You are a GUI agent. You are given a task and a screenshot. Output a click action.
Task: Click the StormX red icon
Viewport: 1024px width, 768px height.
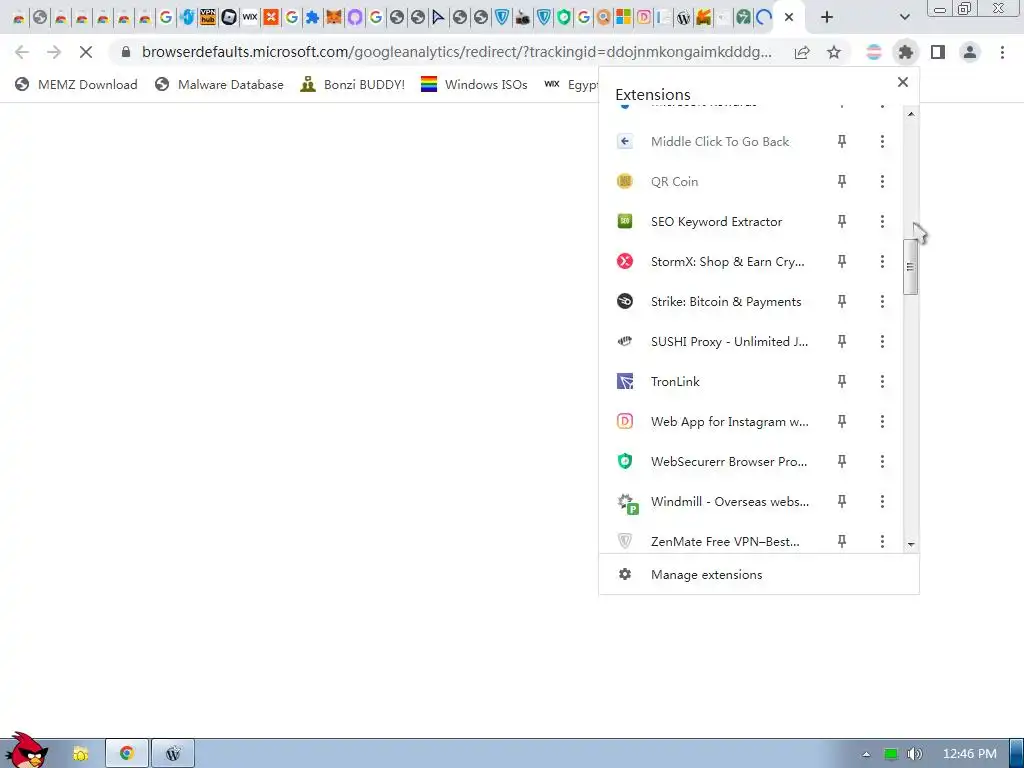(x=625, y=261)
